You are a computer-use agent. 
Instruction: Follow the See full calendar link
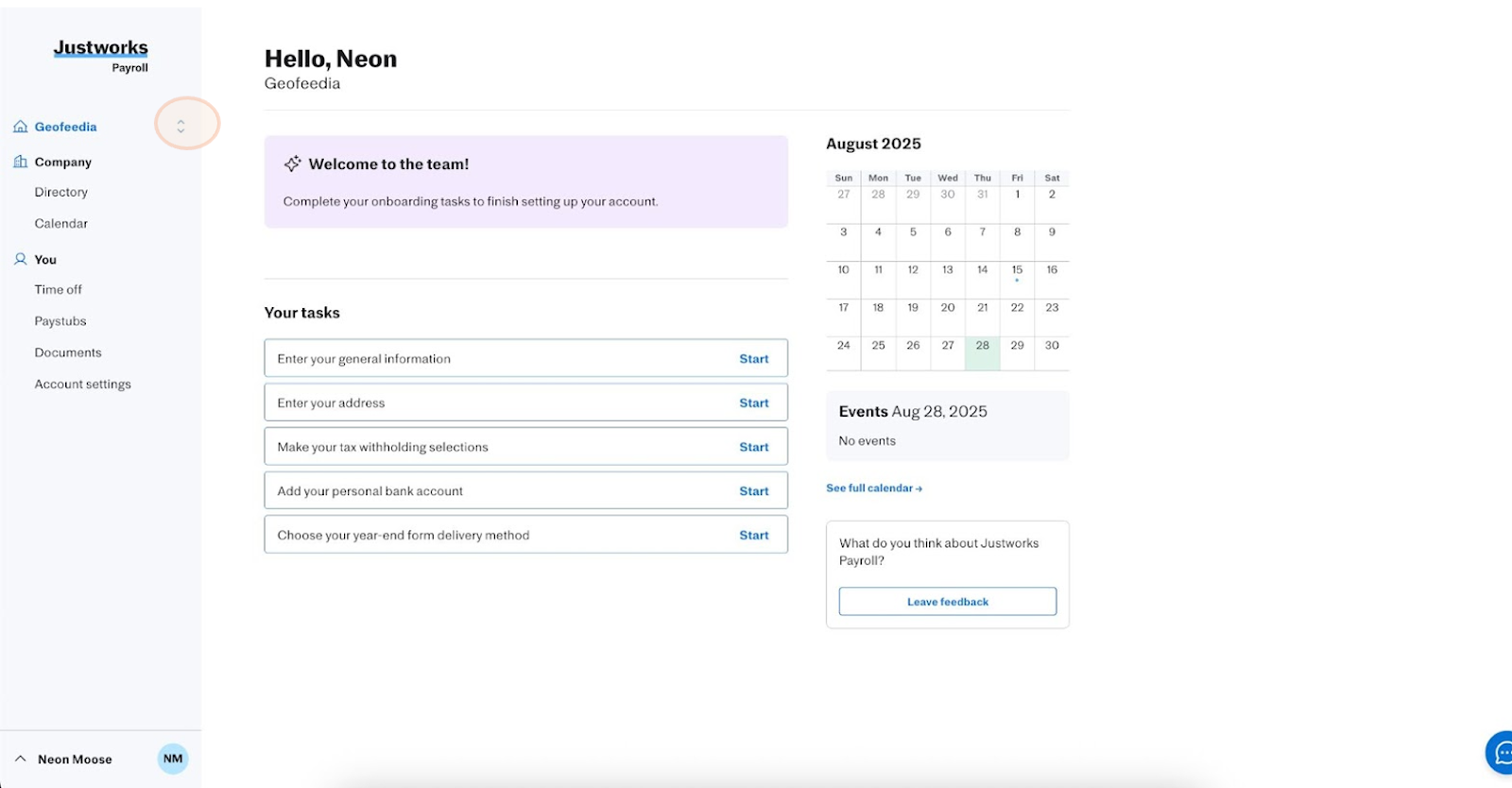pyautogui.click(x=874, y=488)
